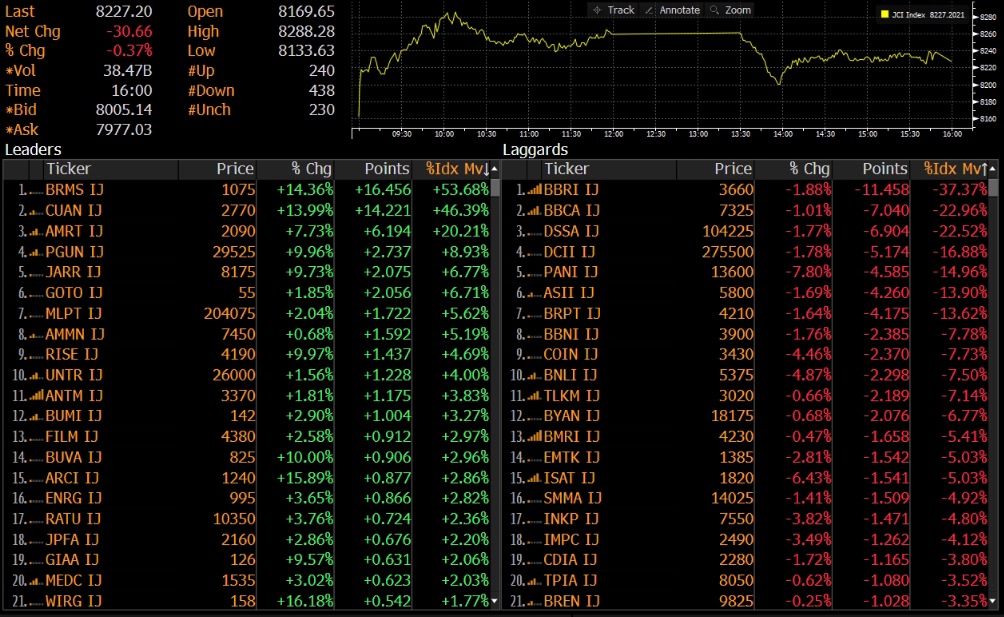The width and height of the screenshot is (1004, 617).
Task: Open the BRMS IJ ticker in Leaders
Action: (x=73, y=190)
